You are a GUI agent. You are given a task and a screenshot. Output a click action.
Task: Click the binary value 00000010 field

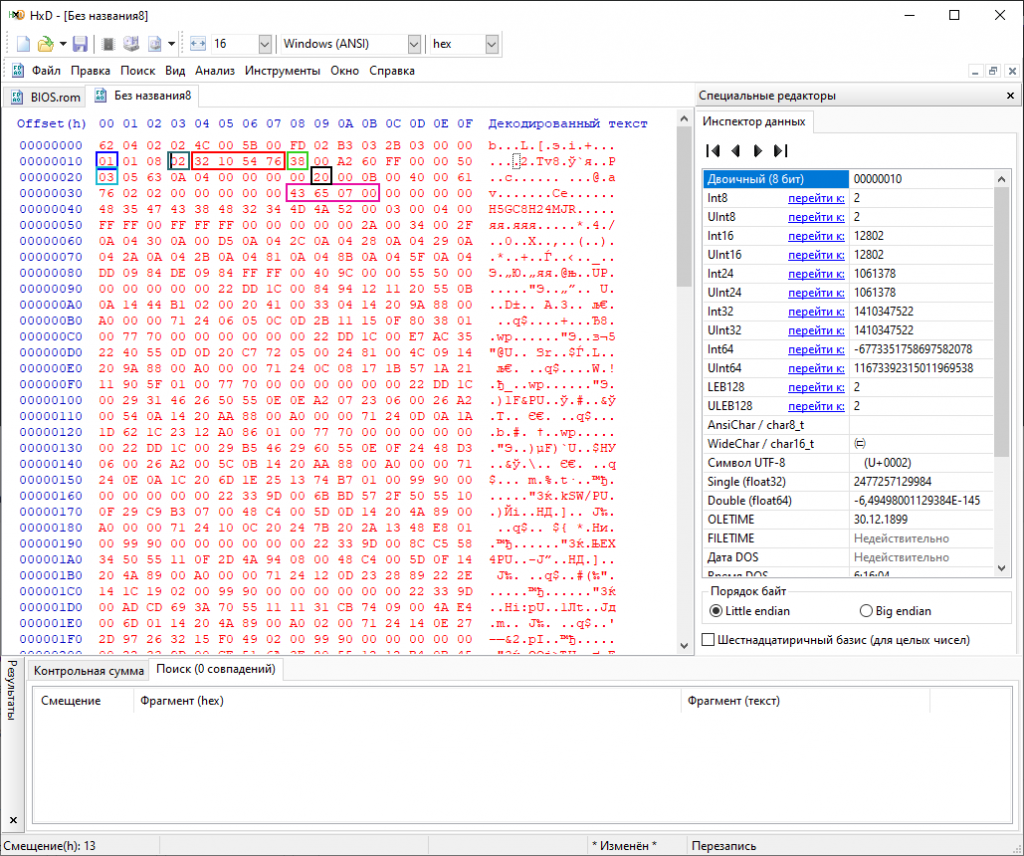921,179
